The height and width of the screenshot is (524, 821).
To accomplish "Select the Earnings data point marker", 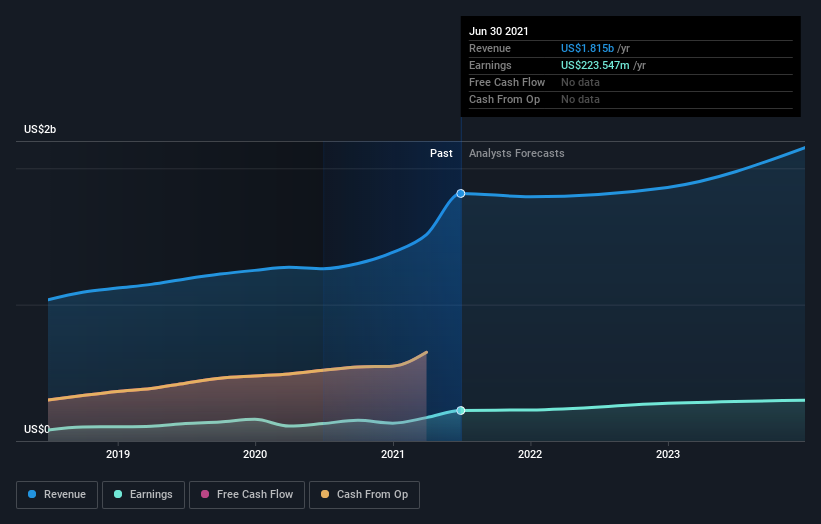I will click(x=461, y=410).
